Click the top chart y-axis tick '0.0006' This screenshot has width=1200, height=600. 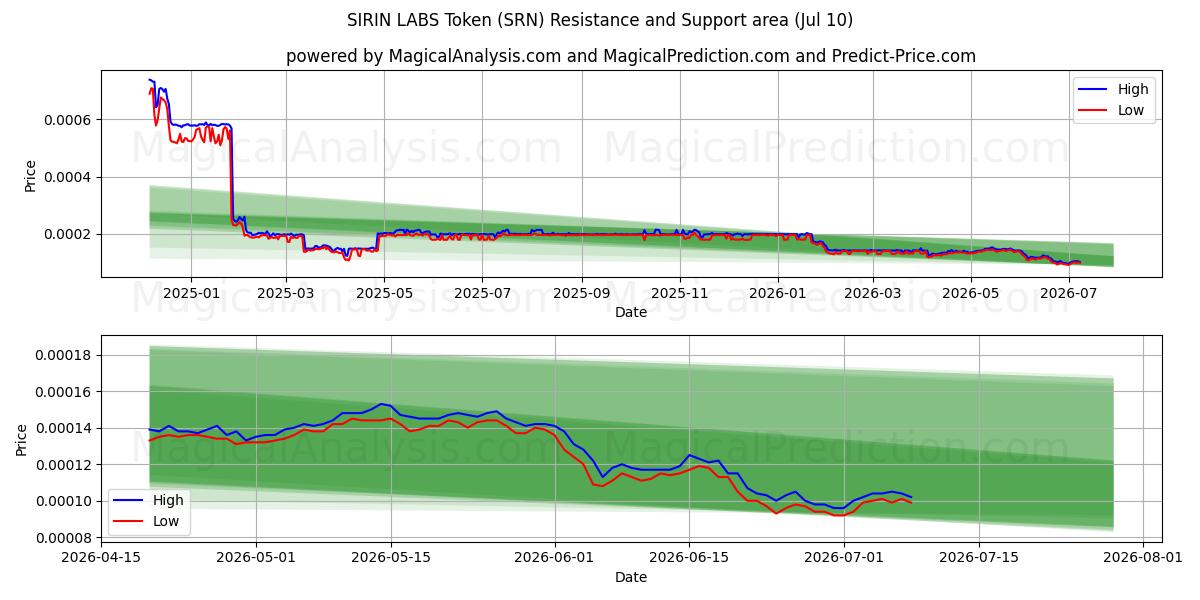click(x=66, y=120)
